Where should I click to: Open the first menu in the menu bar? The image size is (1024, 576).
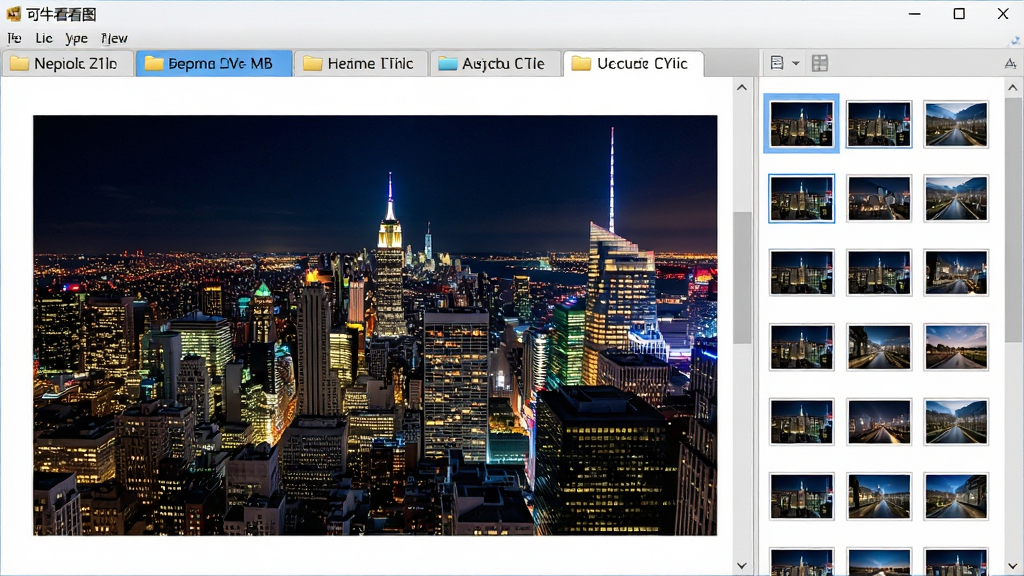[x=14, y=39]
